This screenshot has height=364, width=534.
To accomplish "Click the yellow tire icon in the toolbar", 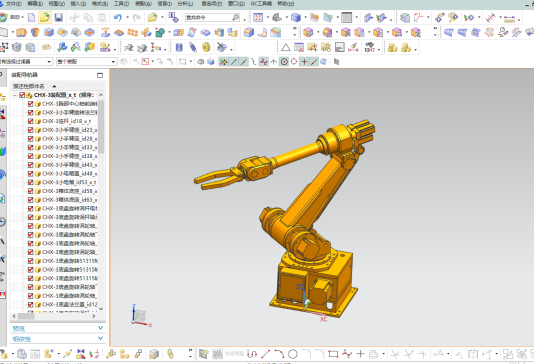I will coord(206,47).
